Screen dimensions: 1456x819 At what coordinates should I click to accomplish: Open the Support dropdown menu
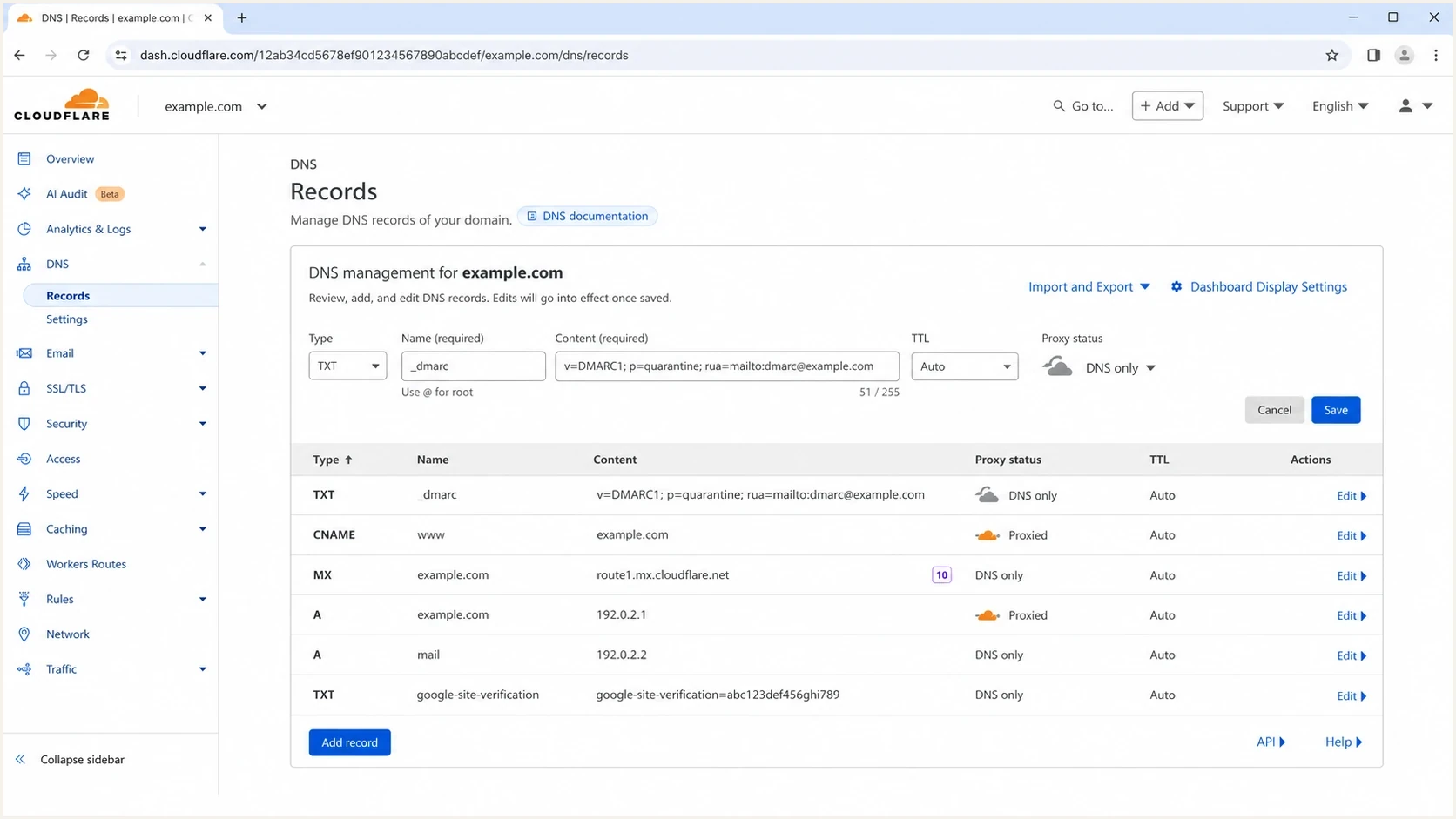pyautogui.click(x=1253, y=105)
